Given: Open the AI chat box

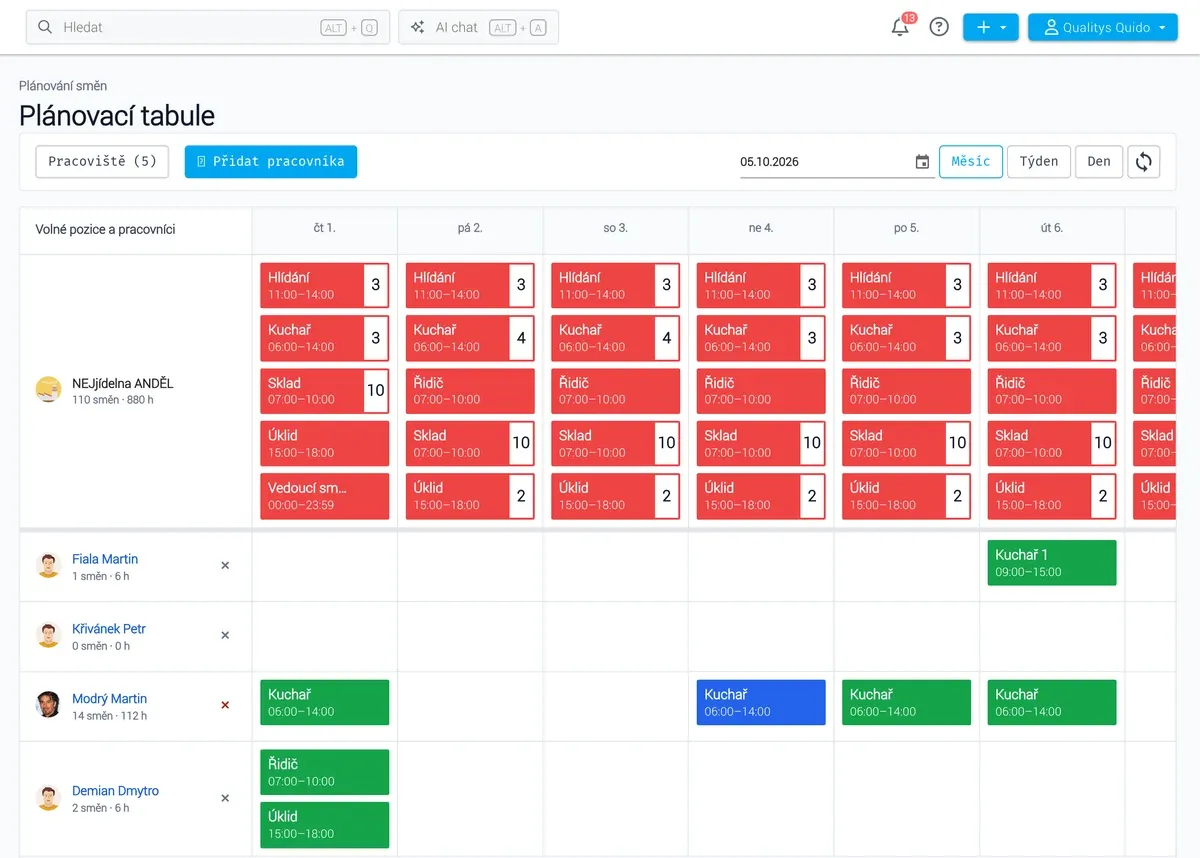Looking at the screenshot, I should [478, 27].
